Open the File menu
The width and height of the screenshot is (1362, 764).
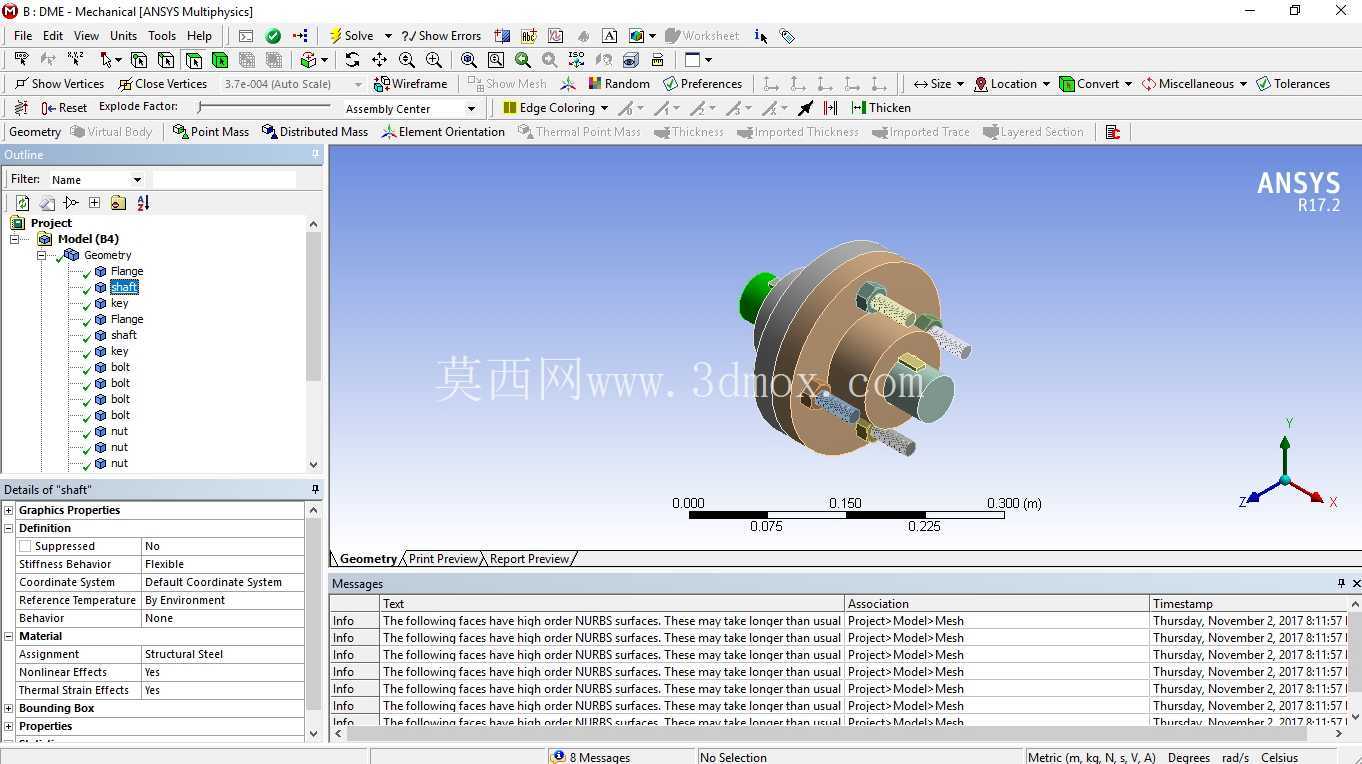click(x=23, y=36)
